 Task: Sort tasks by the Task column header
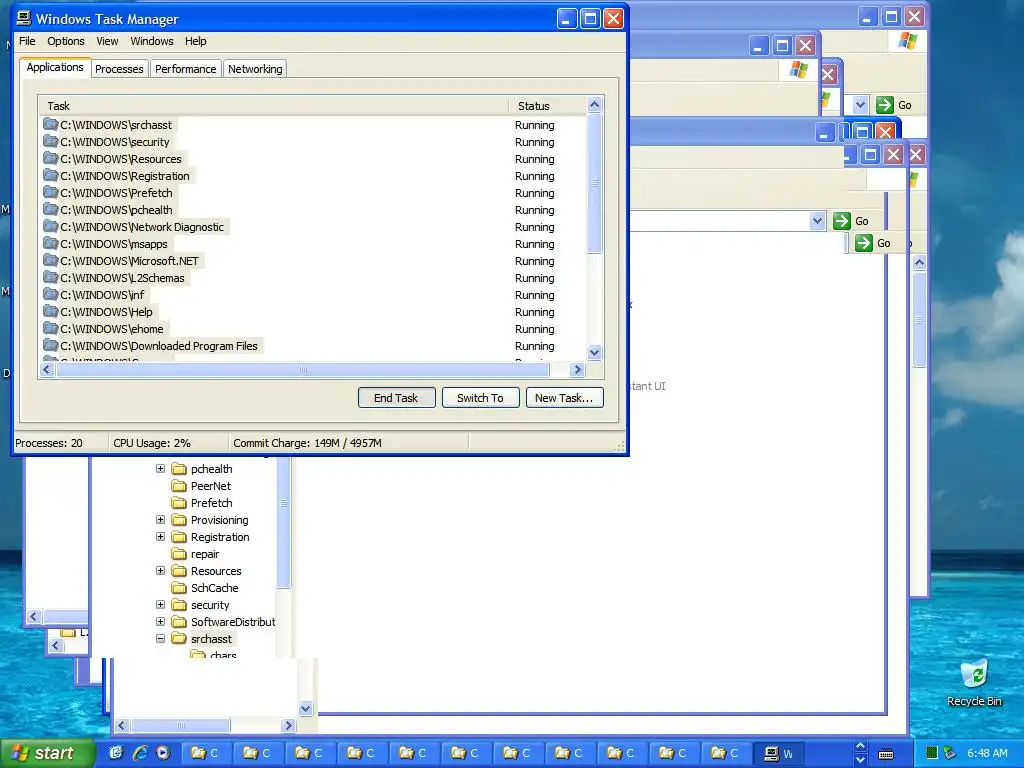click(273, 105)
